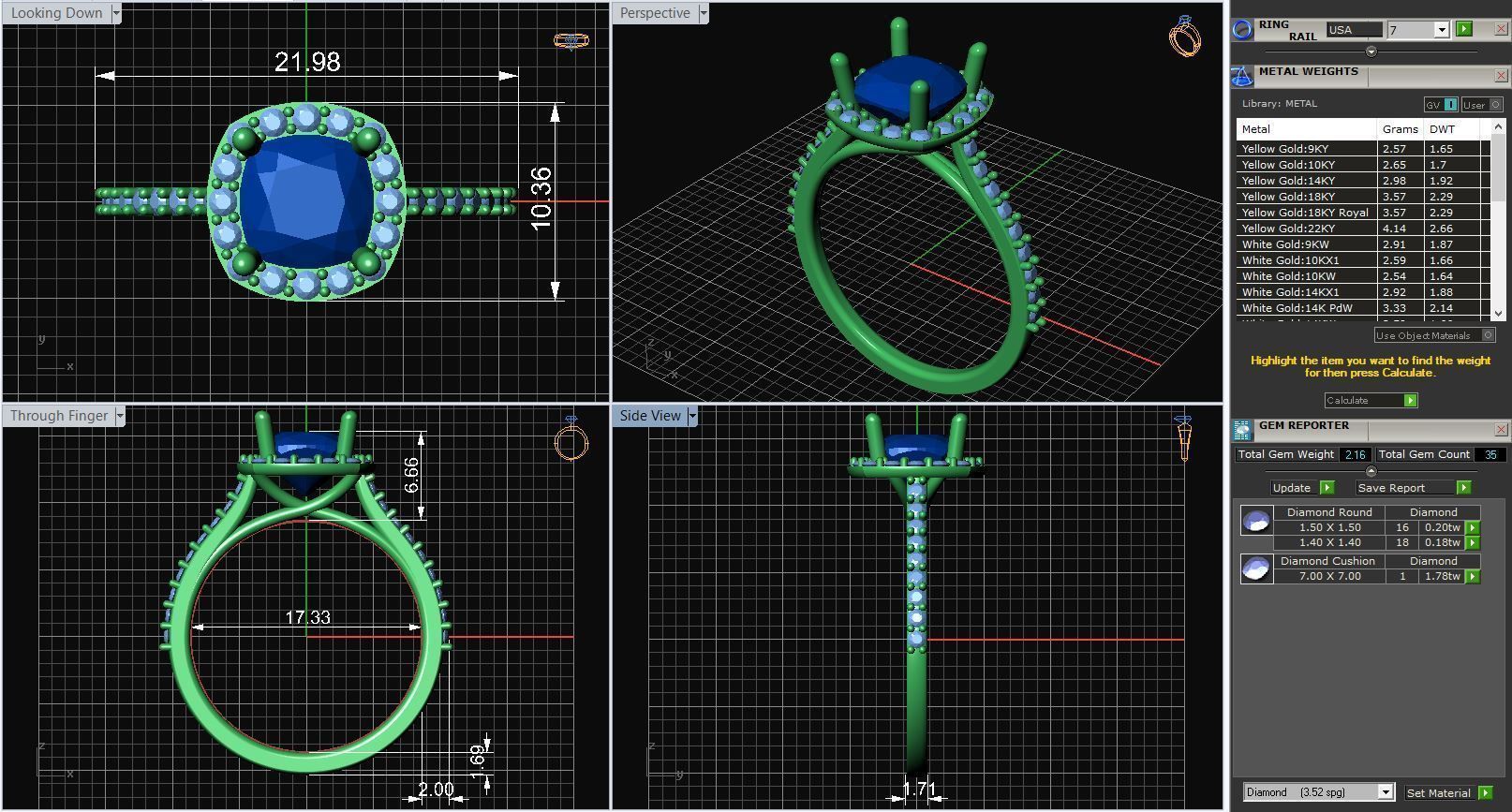Click the green arrow beside 1.78tw
Screen dimensions: 1512x812
1473,576
